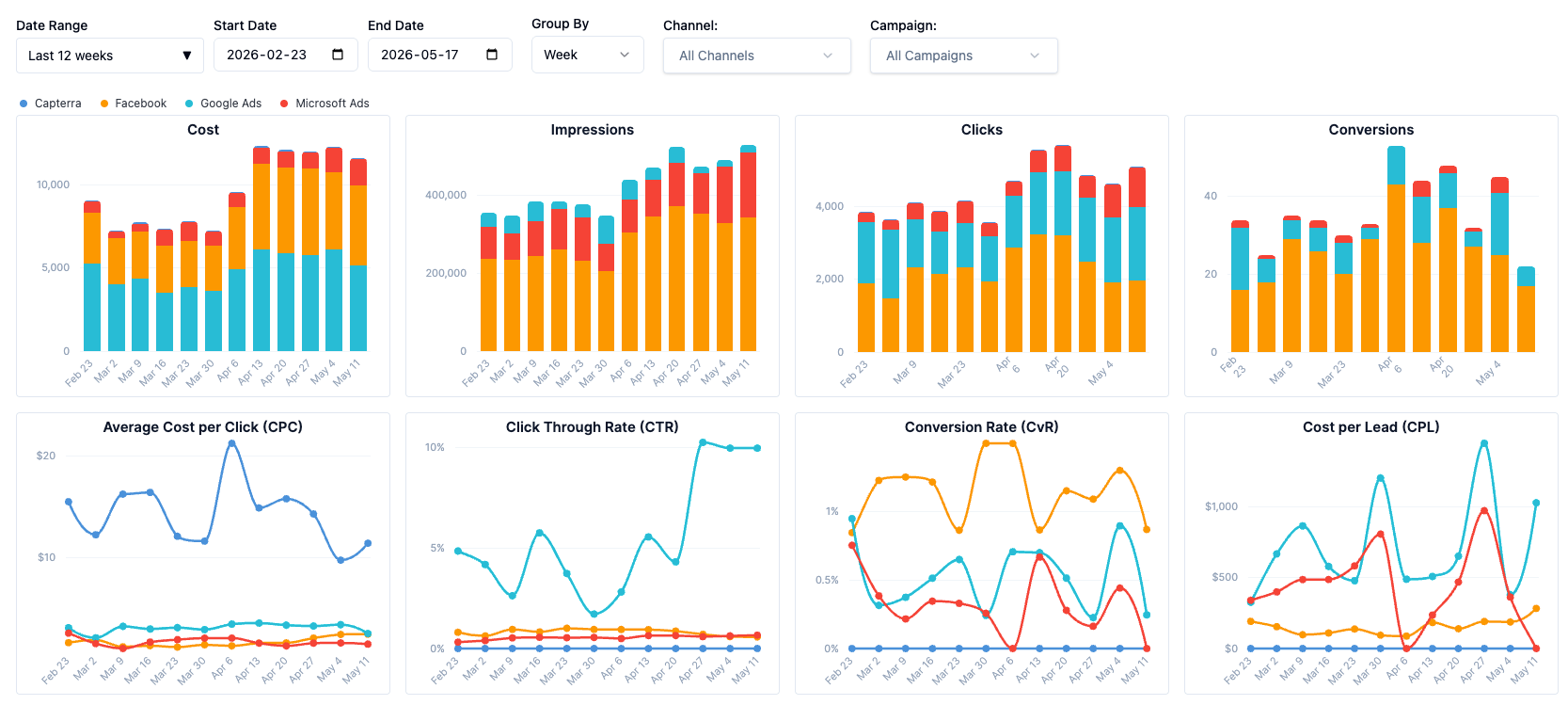Expand the All Campaigns dropdown
The width and height of the screenshot is (1568, 721).
click(x=964, y=56)
